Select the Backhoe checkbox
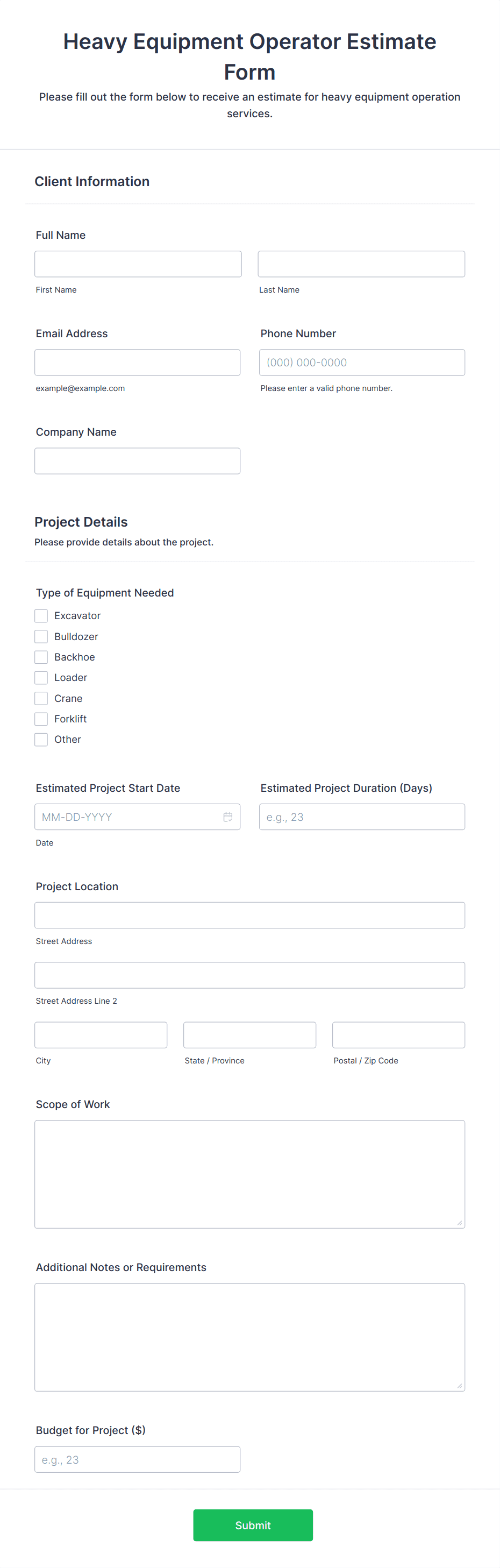 pyautogui.click(x=41, y=657)
